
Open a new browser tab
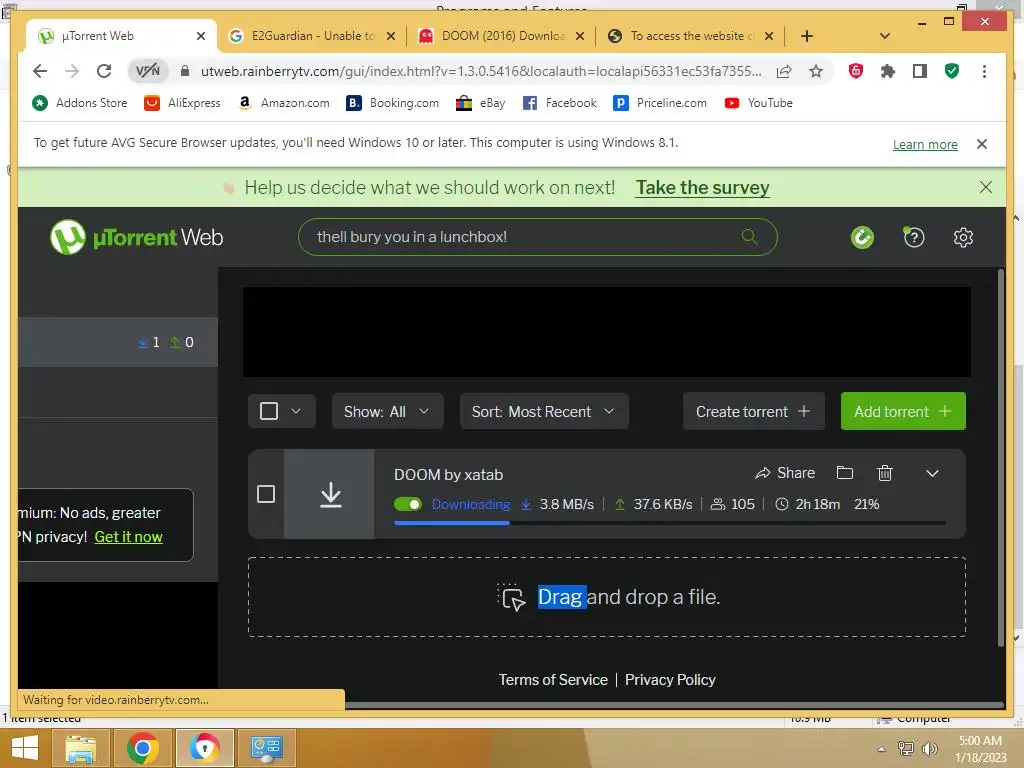(x=807, y=36)
